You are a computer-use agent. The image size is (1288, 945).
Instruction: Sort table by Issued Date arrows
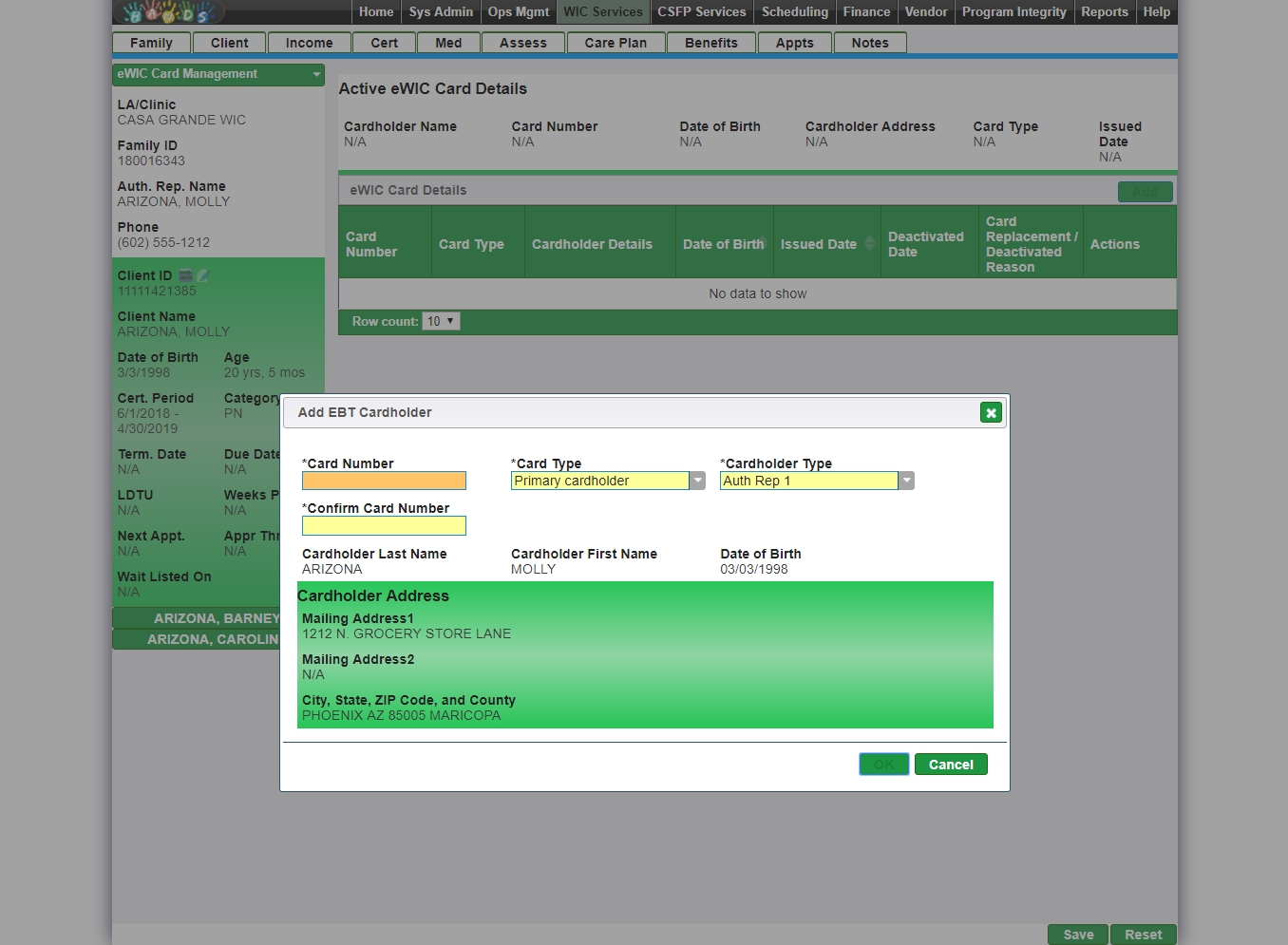click(869, 244)
